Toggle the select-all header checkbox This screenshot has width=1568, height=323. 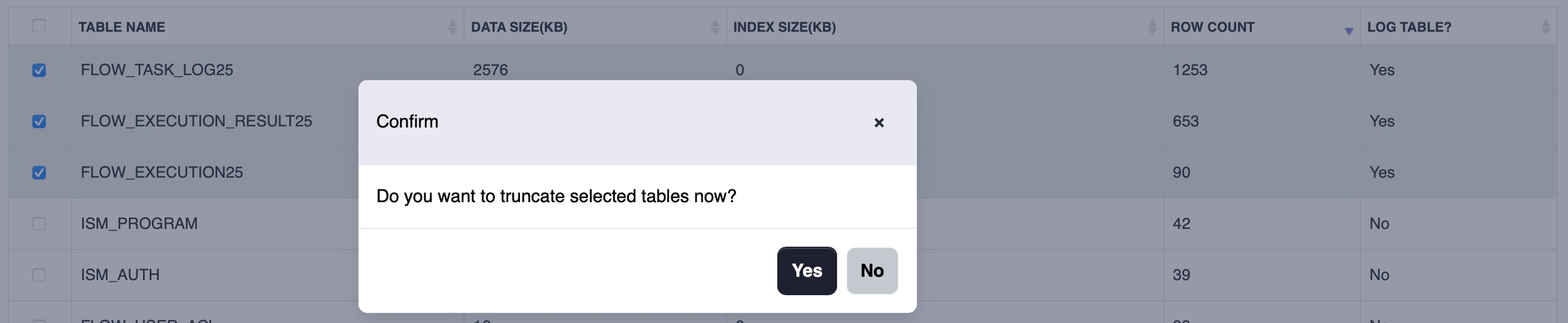point(39,26)
